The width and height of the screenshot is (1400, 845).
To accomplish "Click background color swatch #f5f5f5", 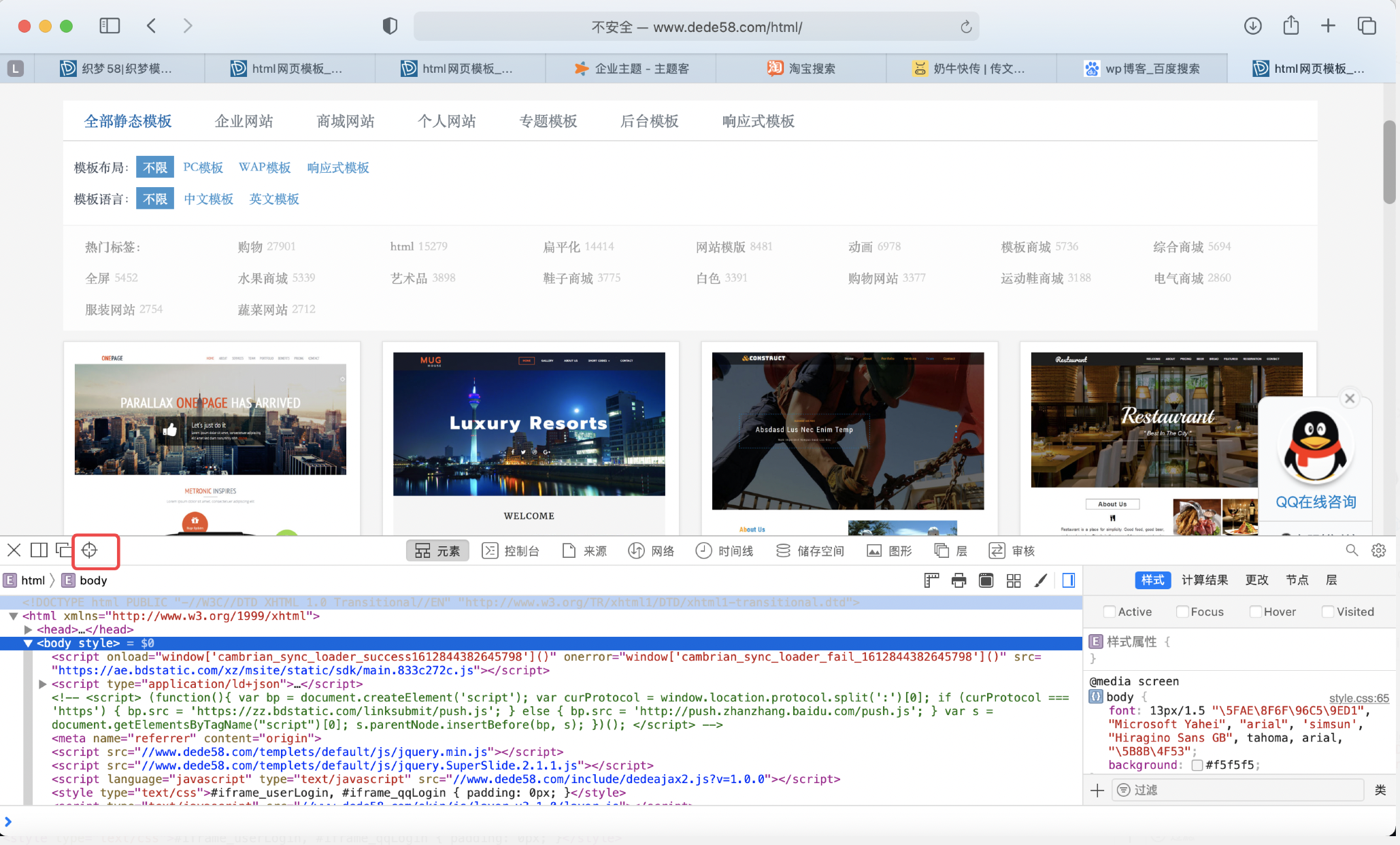I will 1197,765.
